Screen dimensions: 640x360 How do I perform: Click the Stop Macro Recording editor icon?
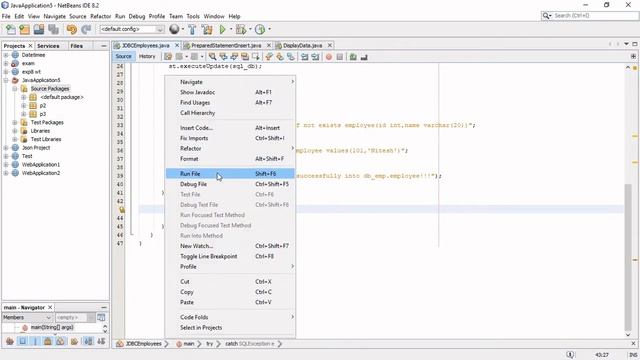click(340, 57)
